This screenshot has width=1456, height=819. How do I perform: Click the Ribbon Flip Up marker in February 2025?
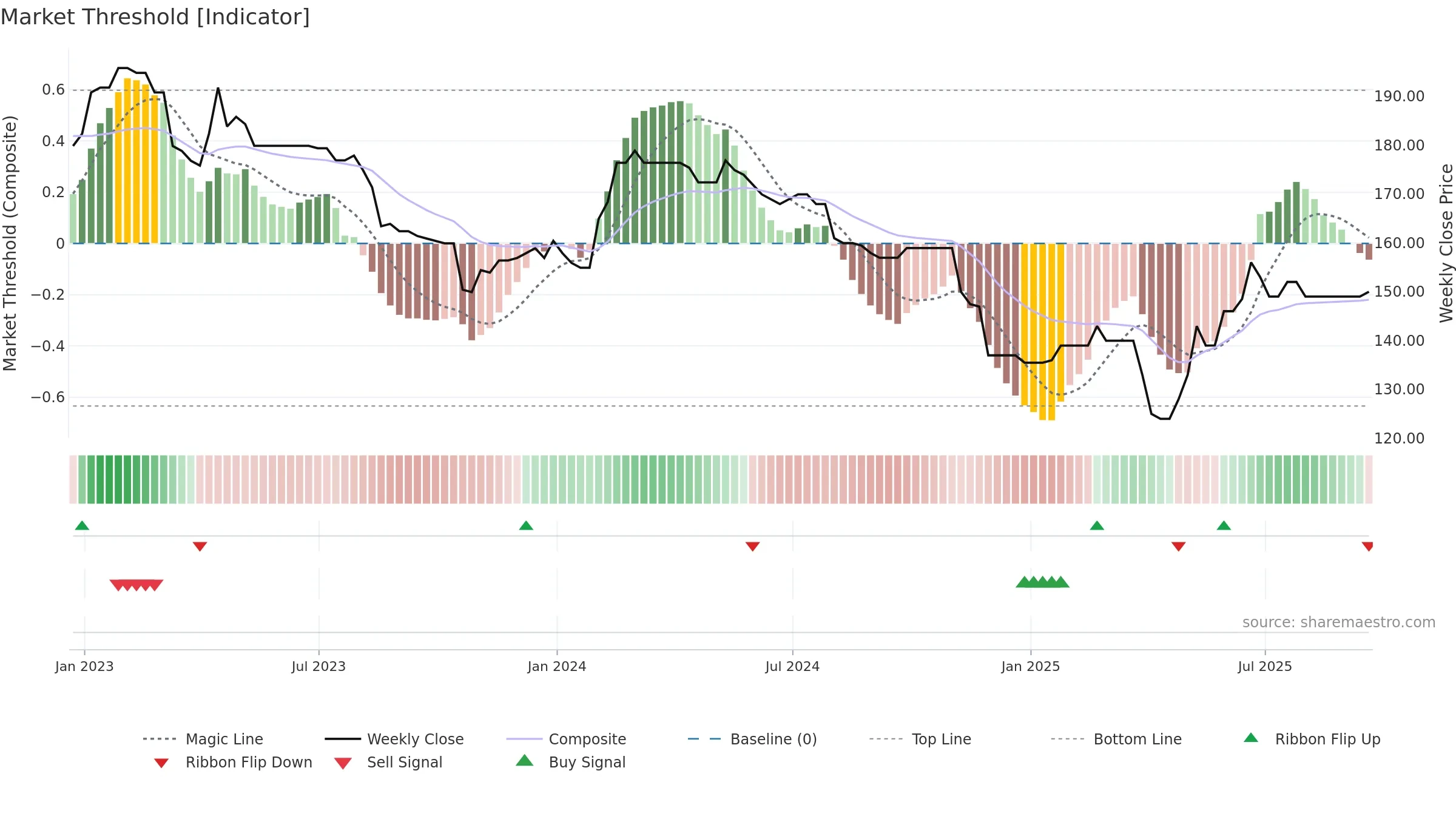point(1097,525)
